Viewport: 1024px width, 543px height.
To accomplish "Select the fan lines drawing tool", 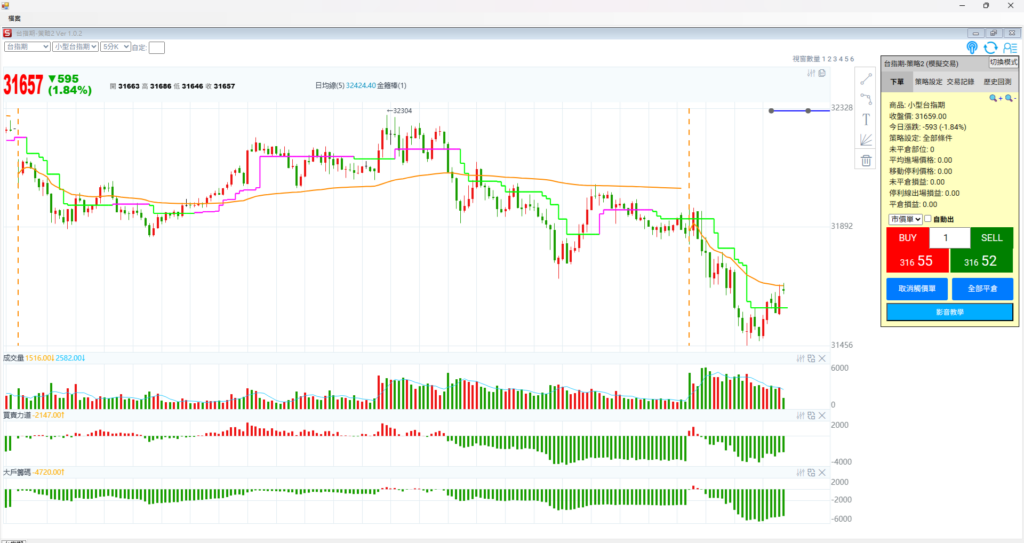I will coord(866,139).
